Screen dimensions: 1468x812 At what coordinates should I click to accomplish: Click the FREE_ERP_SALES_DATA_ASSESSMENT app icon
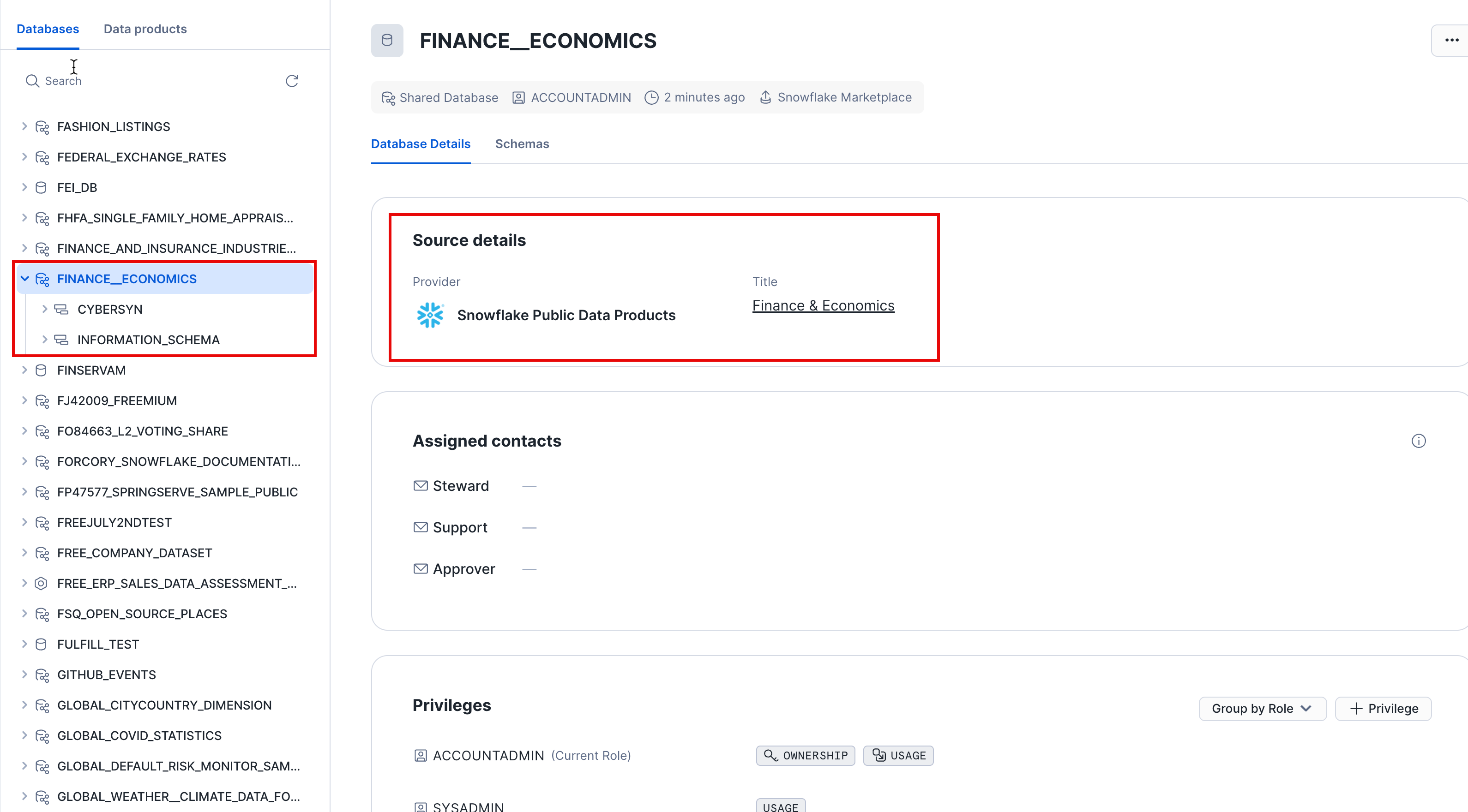pos(41,583)
